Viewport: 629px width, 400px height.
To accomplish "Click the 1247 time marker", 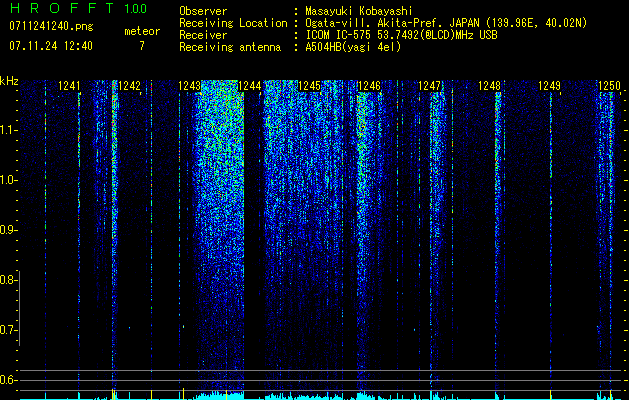I will [429, 86].
